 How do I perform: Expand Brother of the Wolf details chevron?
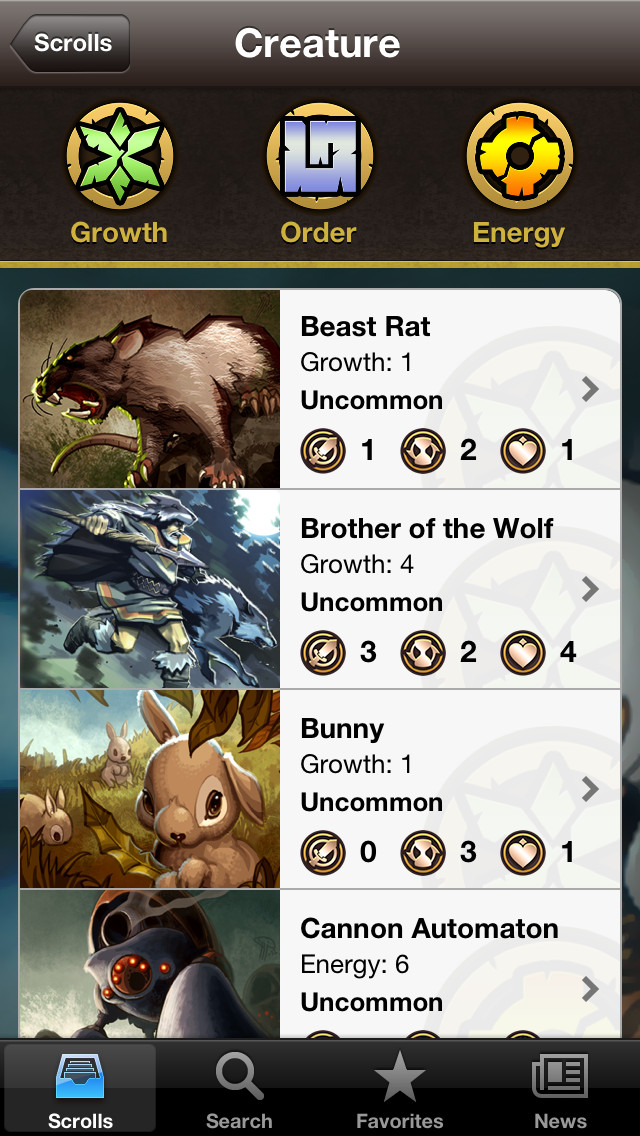(591, 590)
